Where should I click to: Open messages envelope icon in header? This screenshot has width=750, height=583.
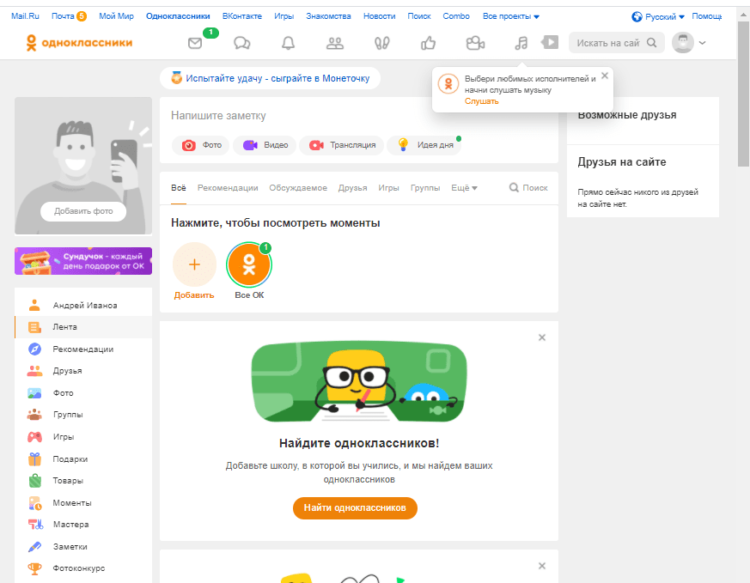click(x=196, y=43)
